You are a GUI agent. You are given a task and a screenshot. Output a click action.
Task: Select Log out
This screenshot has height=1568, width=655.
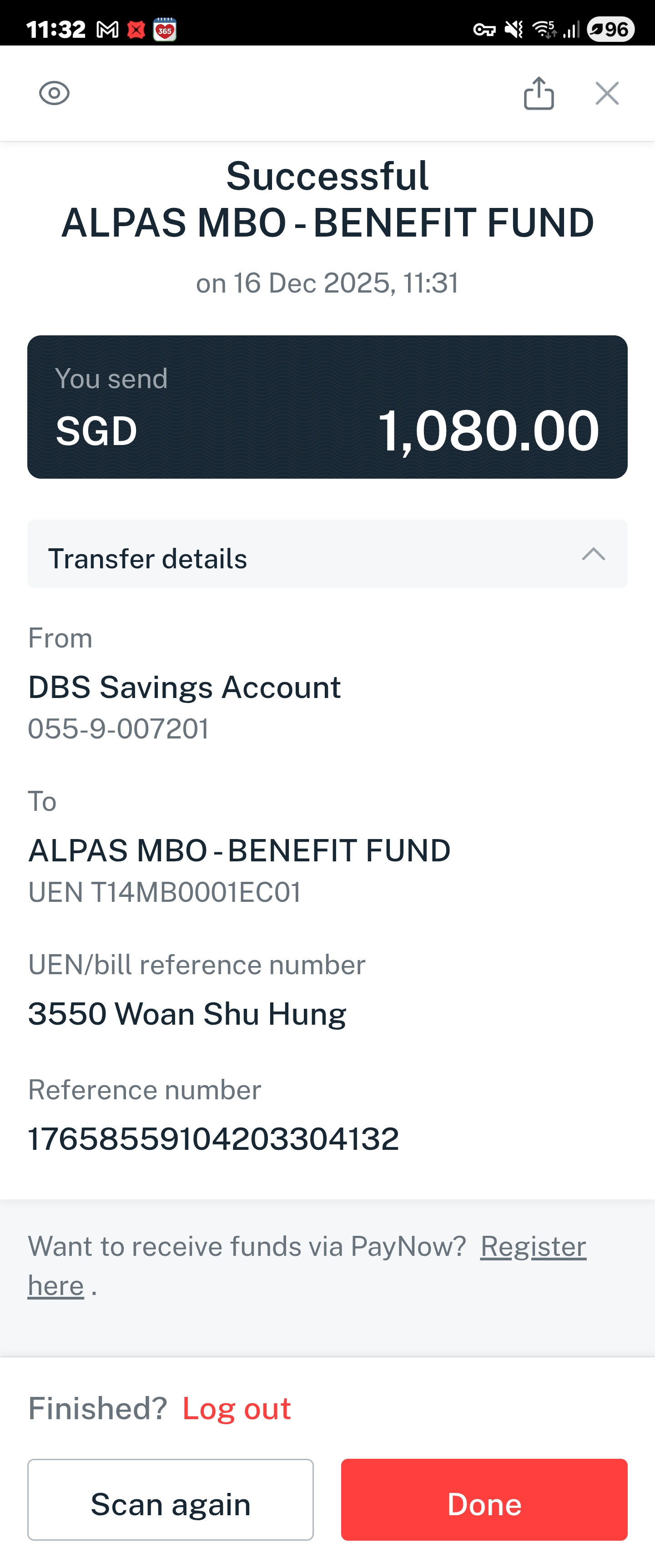click(237, 1409)
